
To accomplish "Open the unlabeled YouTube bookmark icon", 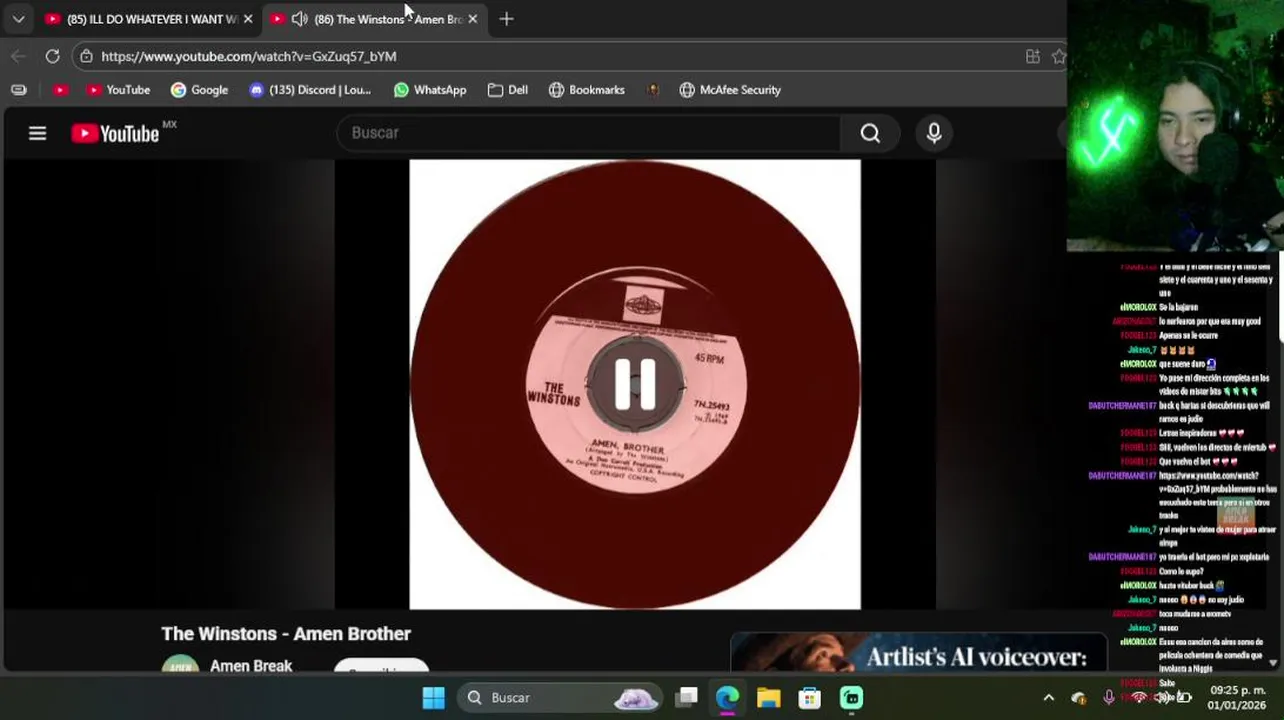I will (60, 90).
